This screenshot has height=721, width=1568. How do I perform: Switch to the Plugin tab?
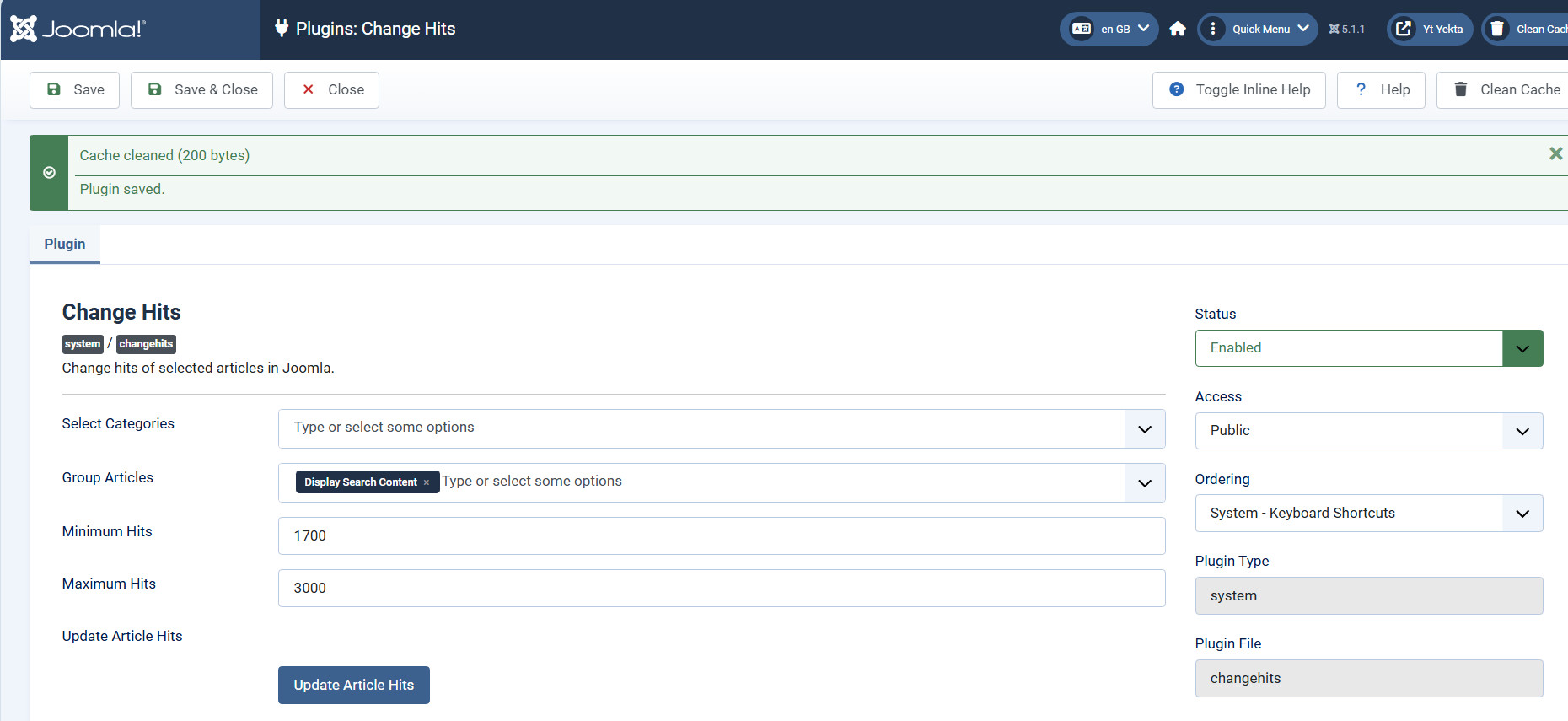[x=65, y=245]
